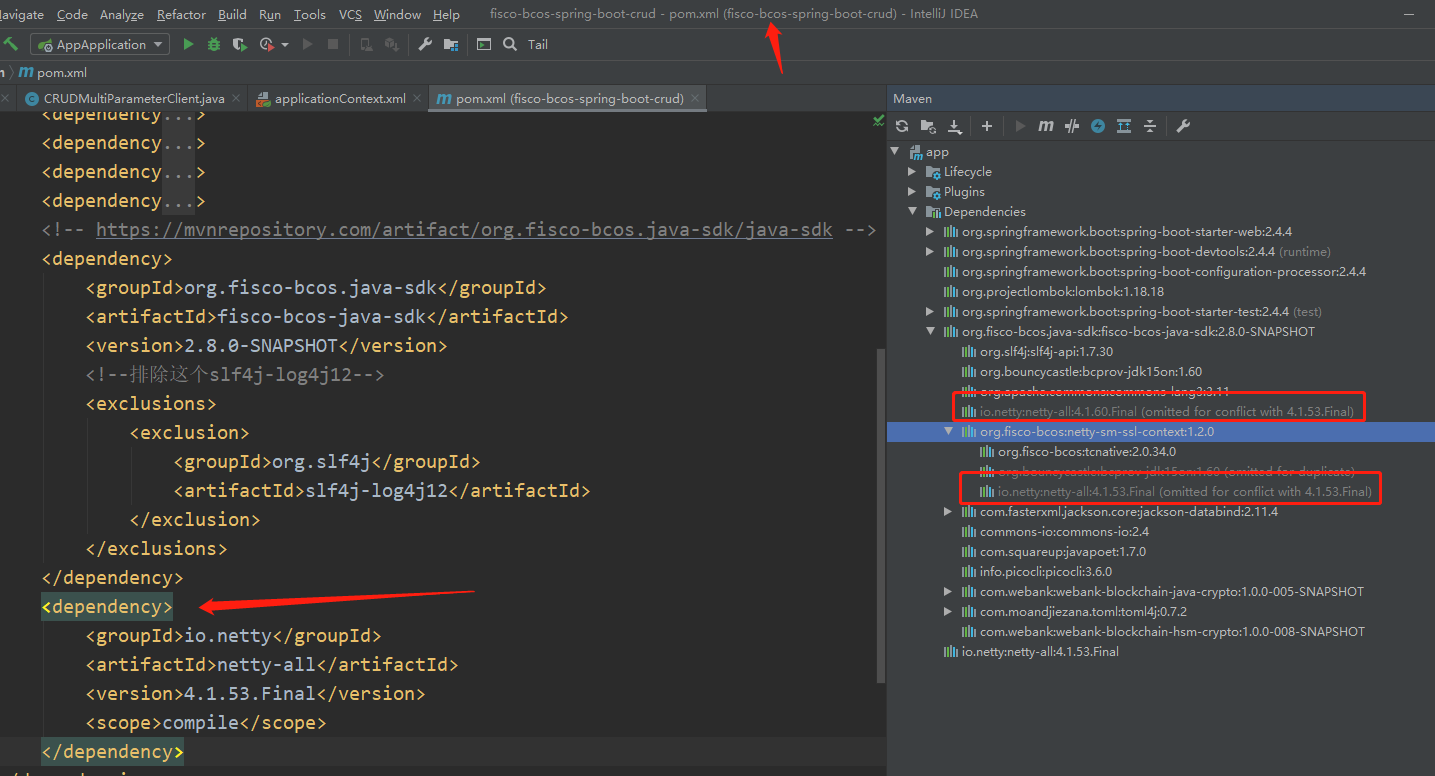1435x776 pixels.
Task: Add a Maven project with plus icon
Action: click(x=987, y=126)
